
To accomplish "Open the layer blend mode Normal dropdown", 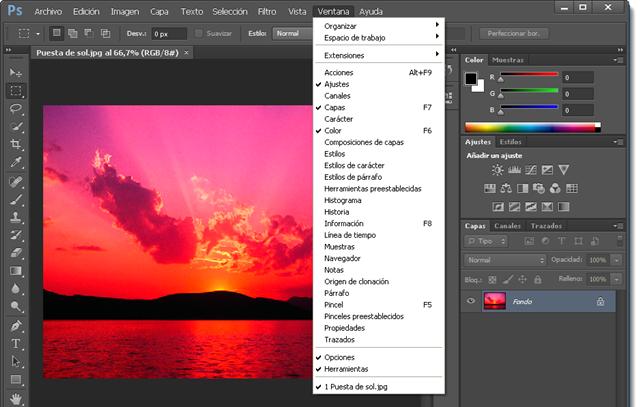I will (505, 260).
